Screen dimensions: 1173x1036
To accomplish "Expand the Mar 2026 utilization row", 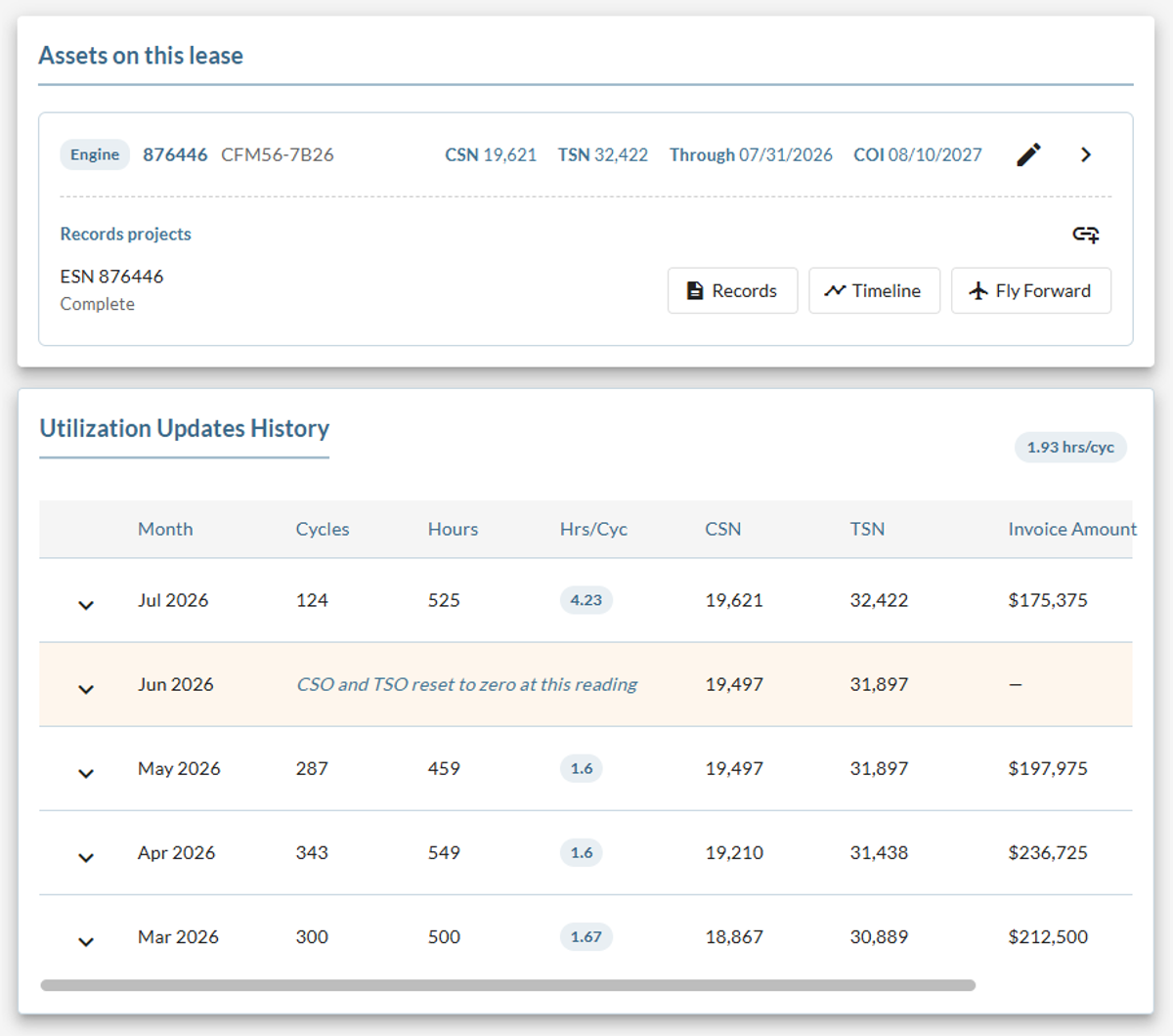I will click(86, 941).
